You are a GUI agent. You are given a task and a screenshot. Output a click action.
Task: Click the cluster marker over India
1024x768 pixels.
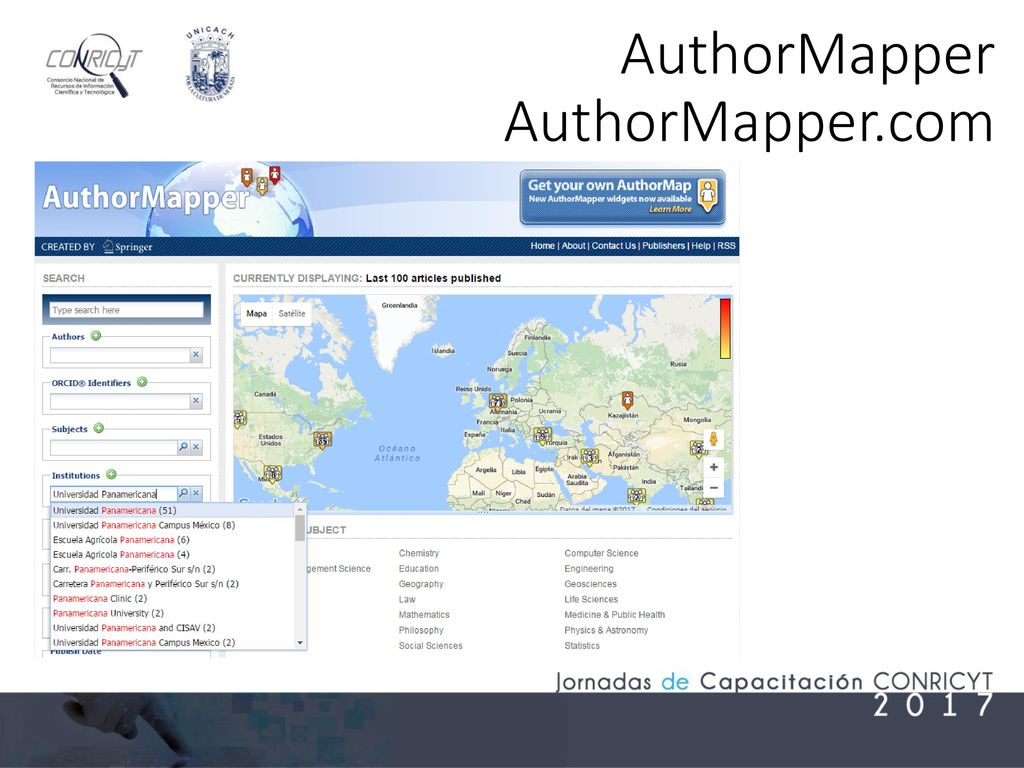coord(637,496)
